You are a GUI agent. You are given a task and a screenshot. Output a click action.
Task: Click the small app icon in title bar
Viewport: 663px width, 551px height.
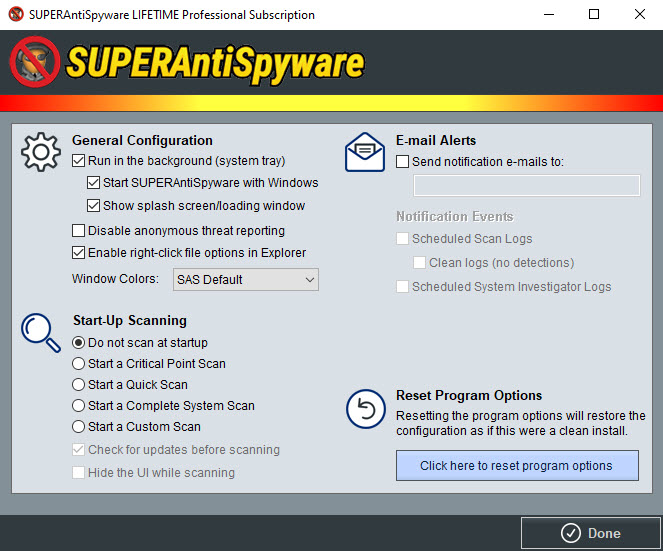[x=16, y=14]
